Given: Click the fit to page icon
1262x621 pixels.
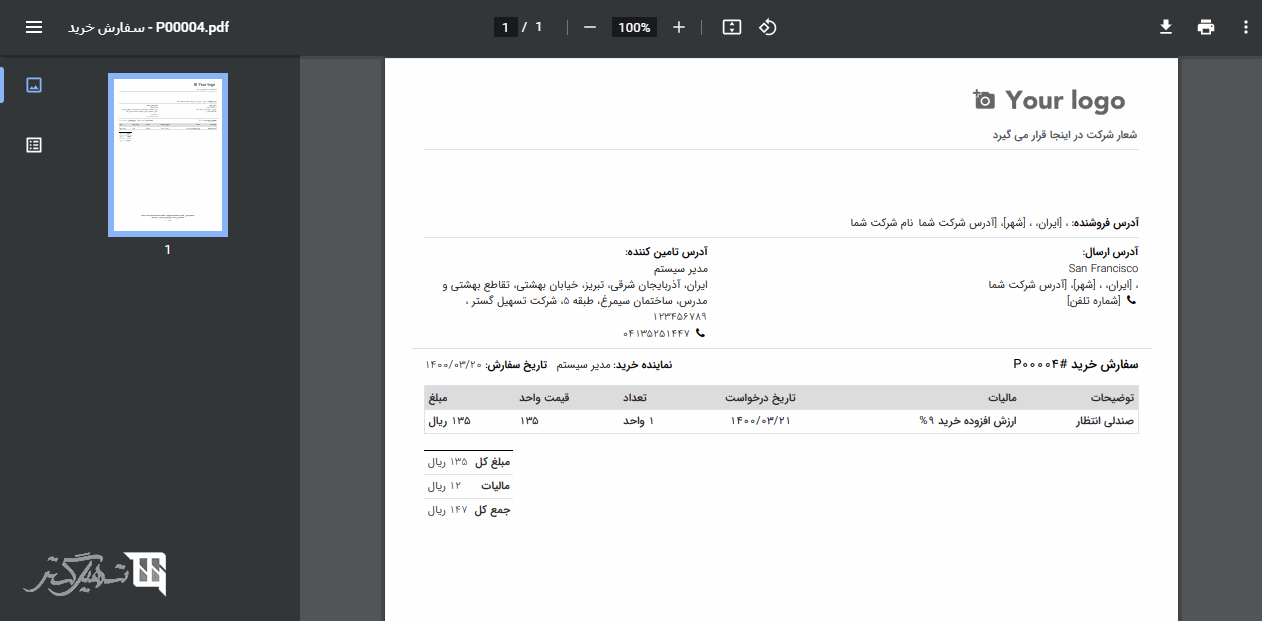Looking at the screenshot, I should [732, 27].
